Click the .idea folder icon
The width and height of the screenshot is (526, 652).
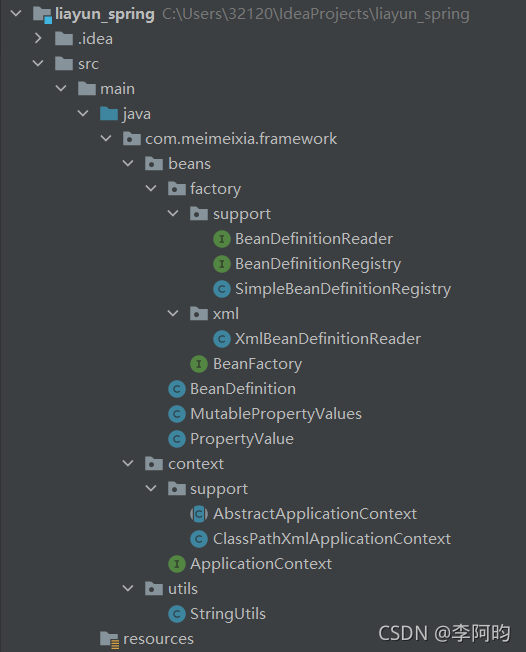[64, 39]
